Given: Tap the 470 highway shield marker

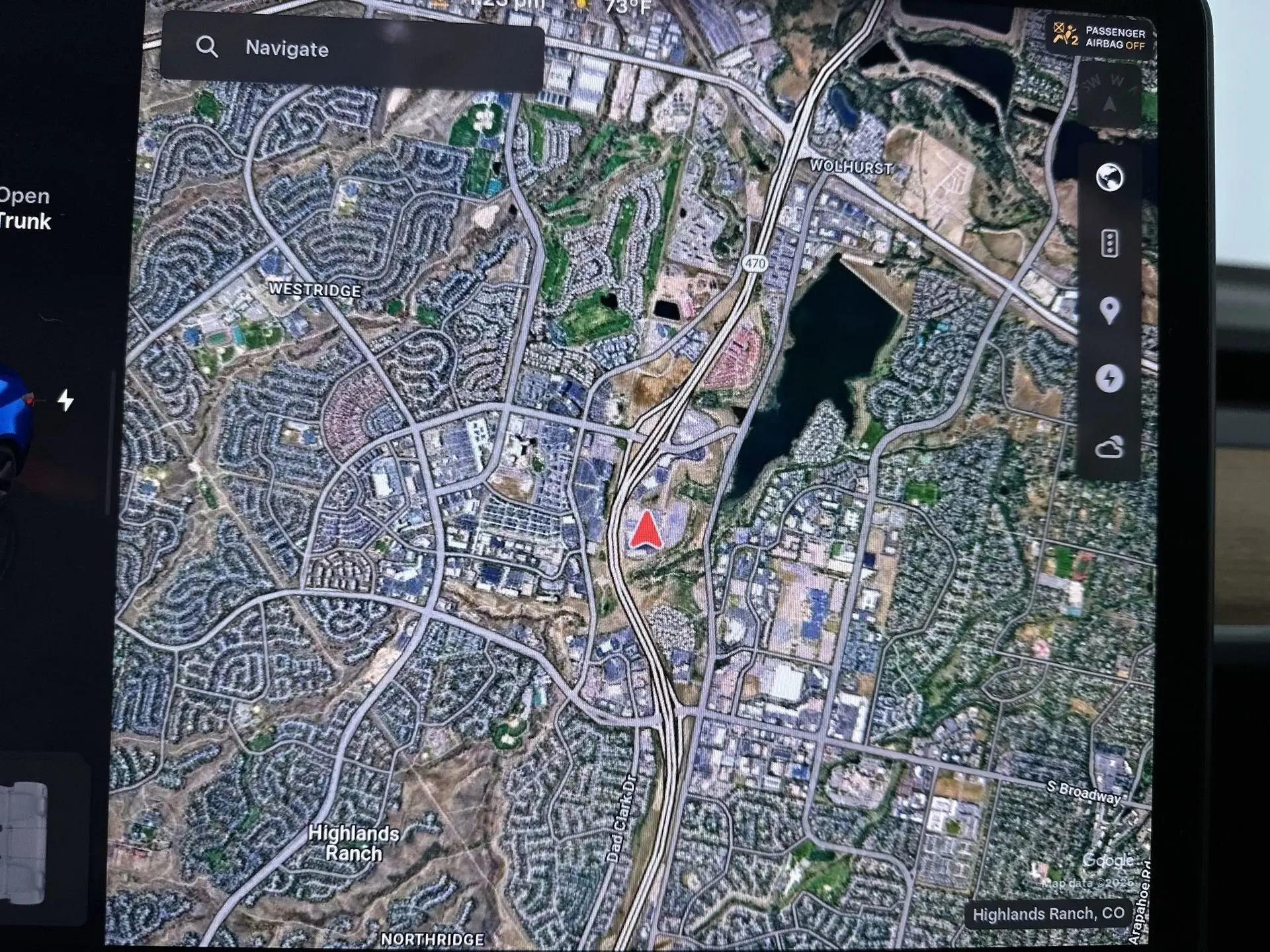Looking at the screenshot, I should [x=755, y=263].
